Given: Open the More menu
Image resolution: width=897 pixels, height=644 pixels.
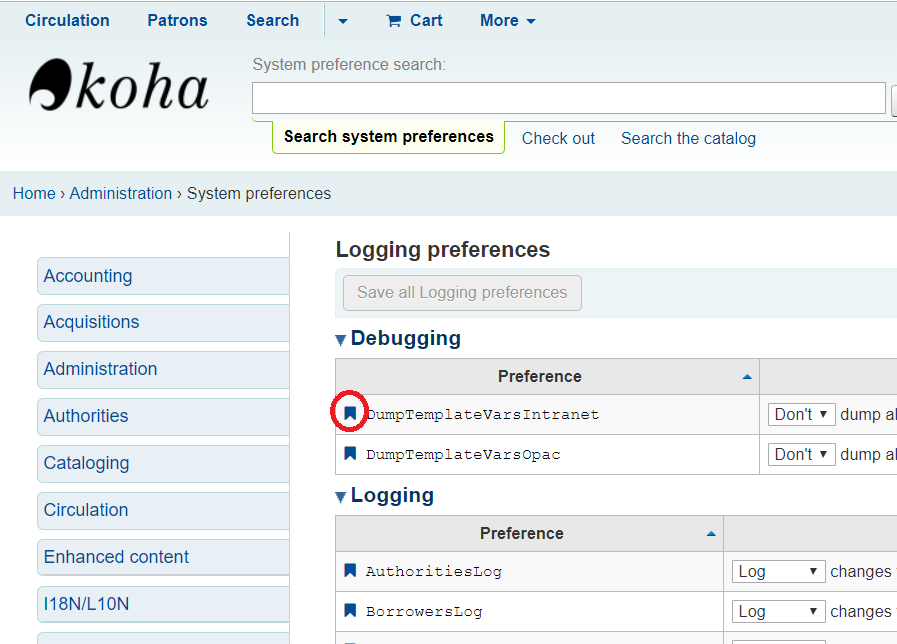Looking at the screenshot, I should [x=507, y=21].
